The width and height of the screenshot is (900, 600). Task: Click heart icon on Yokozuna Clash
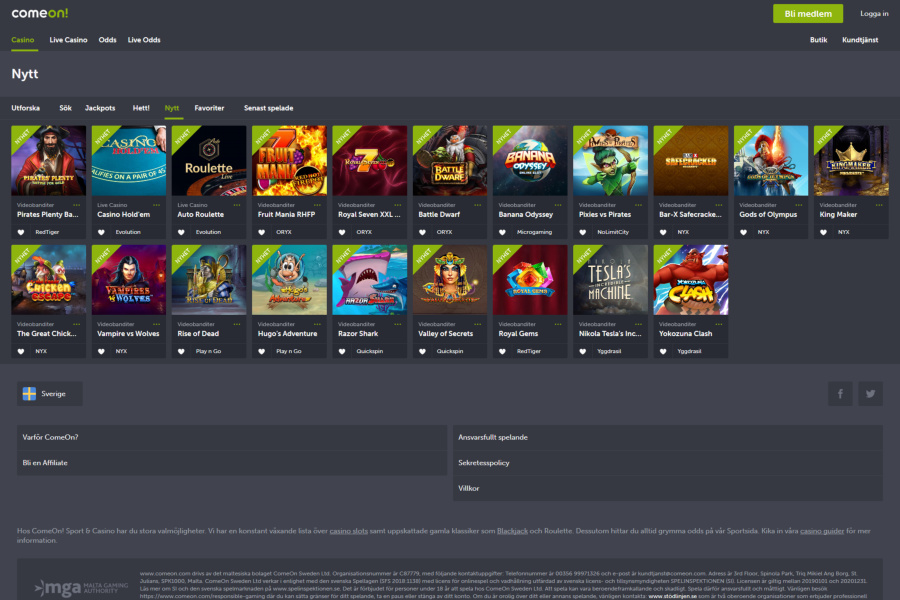[663, 351]
